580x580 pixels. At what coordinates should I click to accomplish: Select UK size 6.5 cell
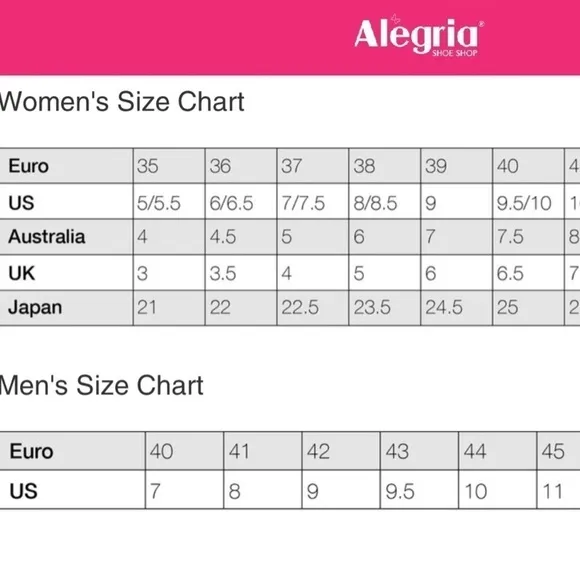coord(528,273)
